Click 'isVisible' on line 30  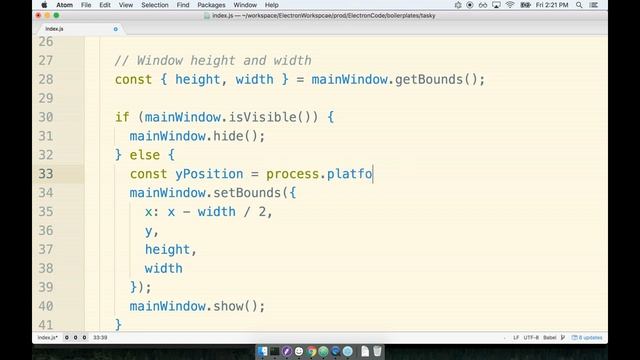[262, 117]
